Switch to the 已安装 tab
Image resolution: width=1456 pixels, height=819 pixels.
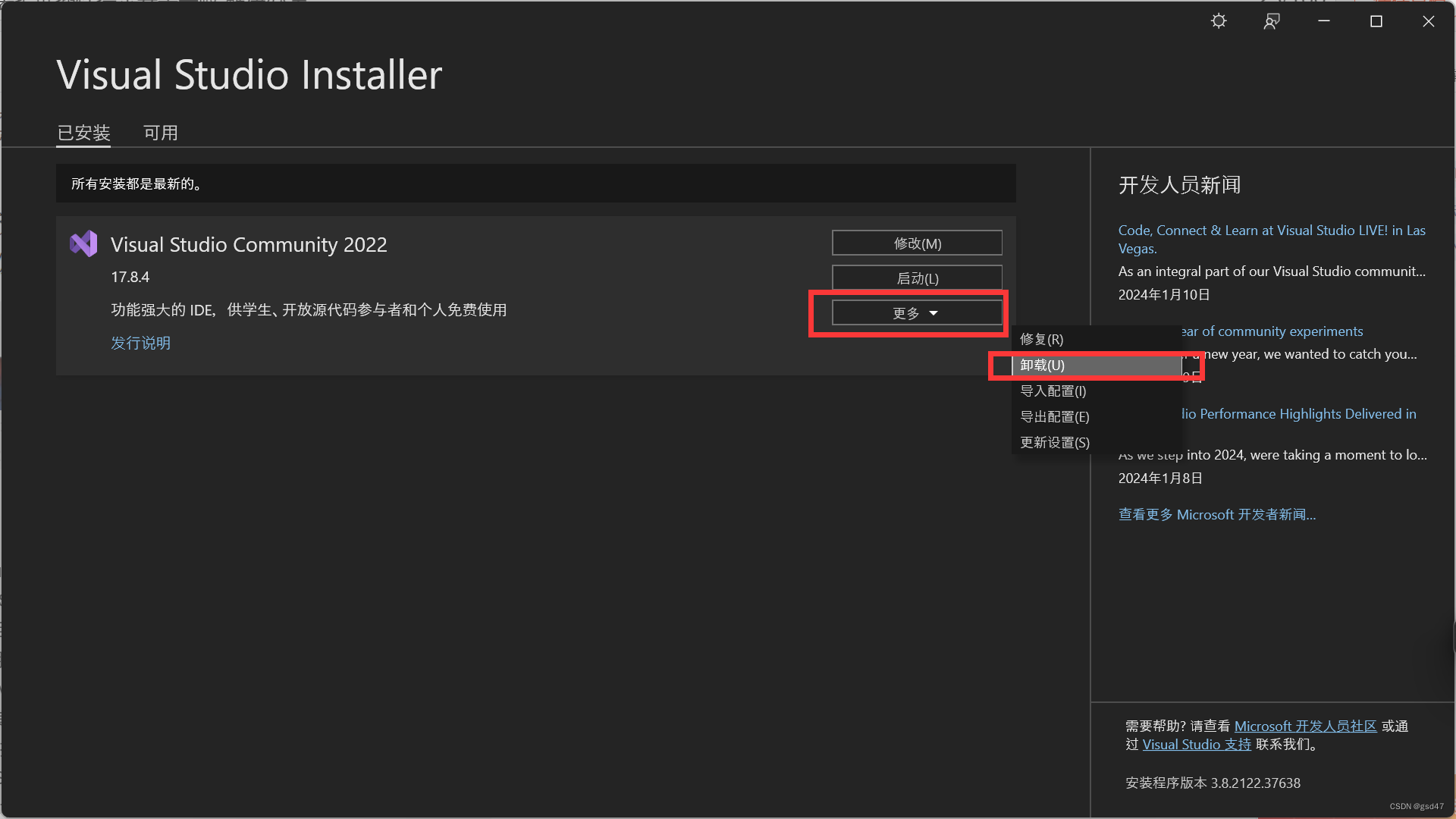point(84,133)
